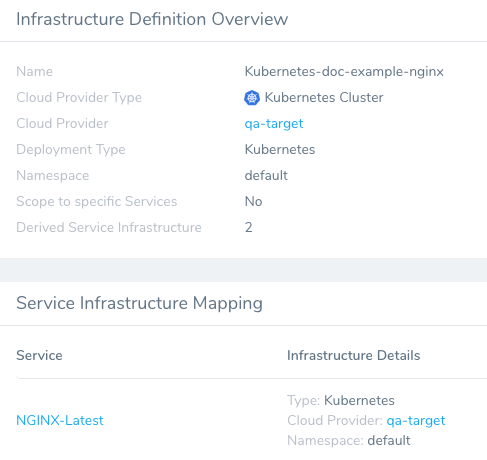The width and height of the screenshot is (487, 460).
Task: Click the default Namespace value in overview
Action: [x=266, y=175]
